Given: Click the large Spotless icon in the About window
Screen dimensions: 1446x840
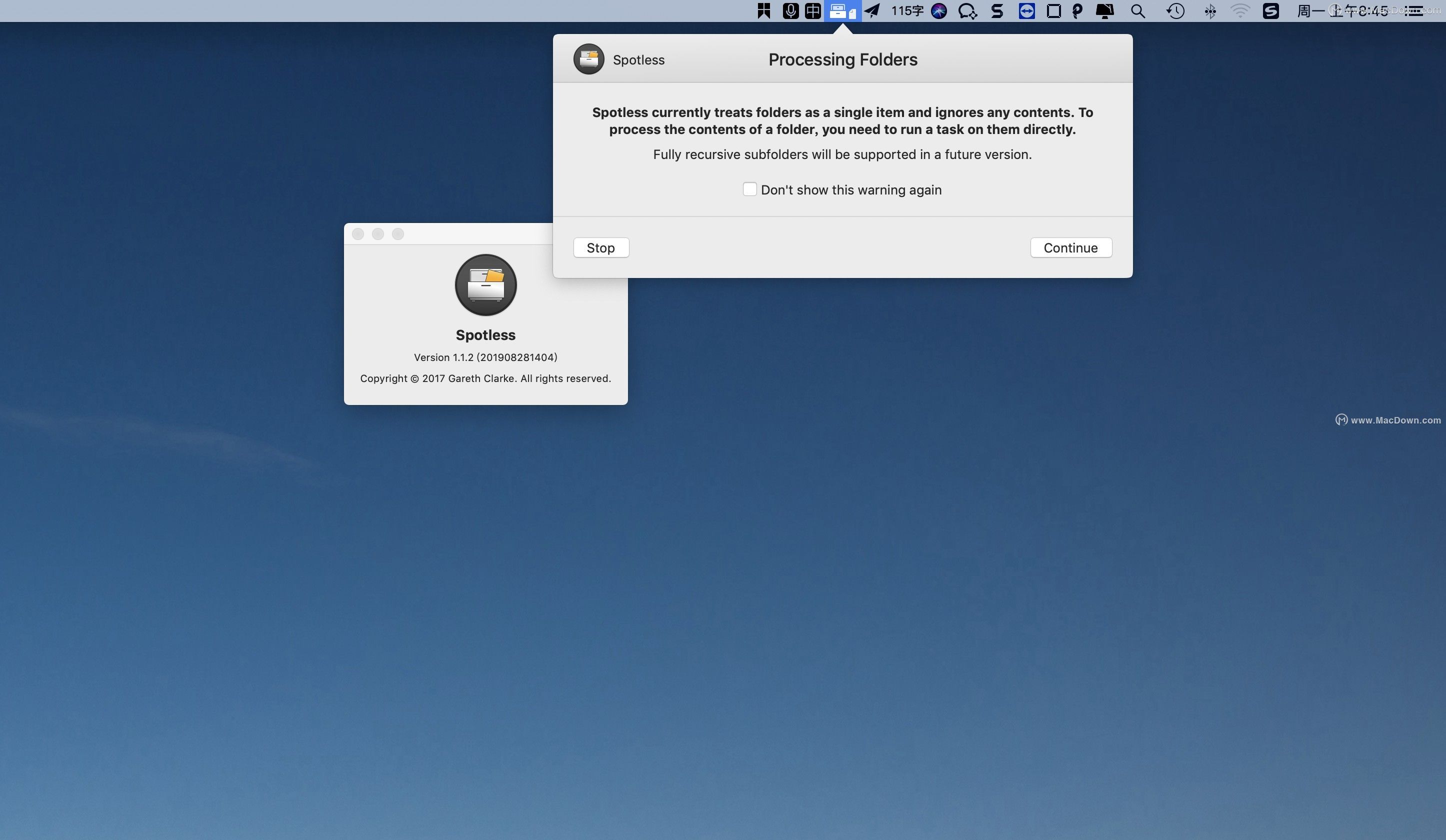Looking at the screenshot, I should [485, 285].
